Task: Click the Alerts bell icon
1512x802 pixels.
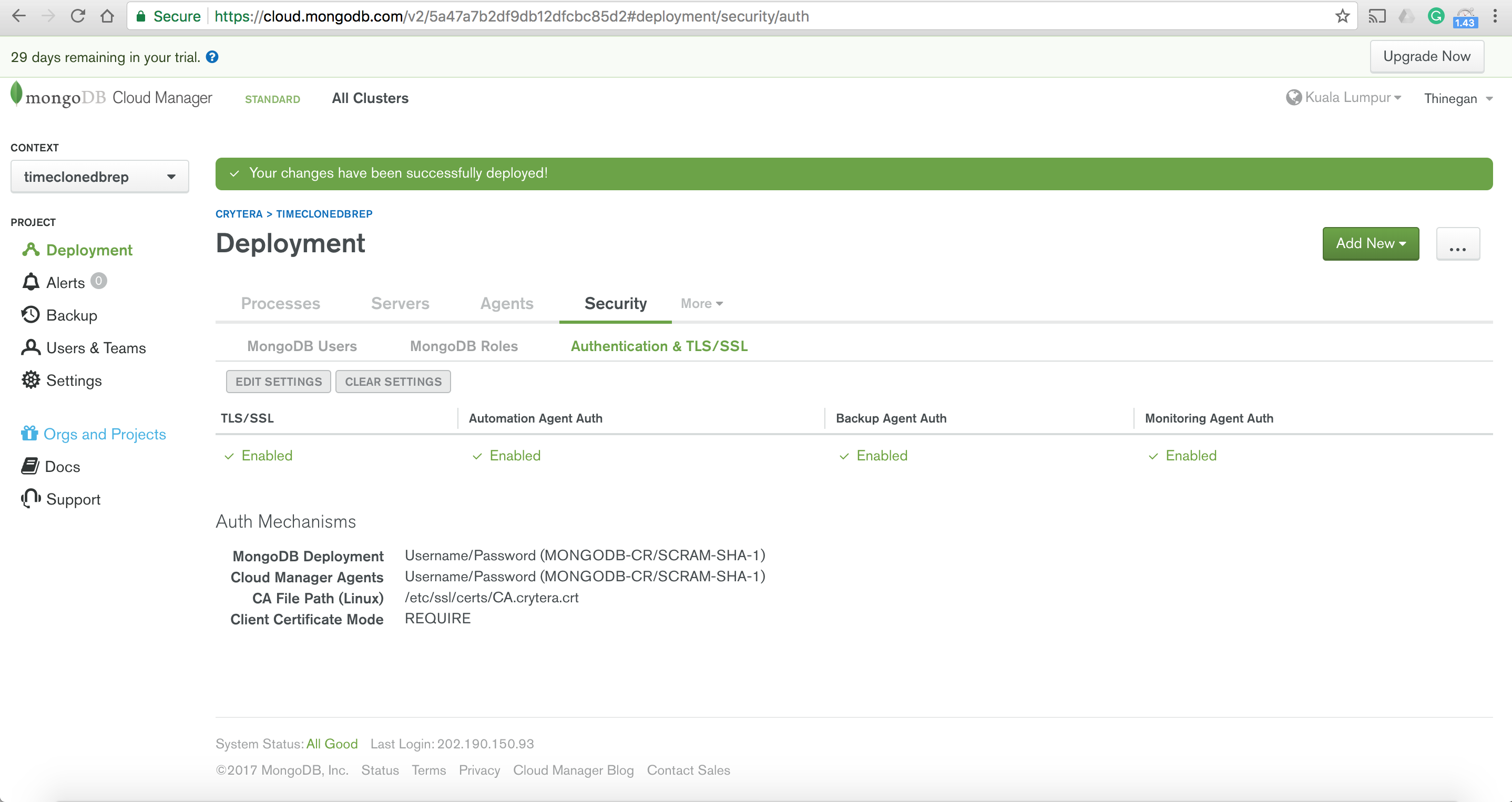Action: pos(30,282)
